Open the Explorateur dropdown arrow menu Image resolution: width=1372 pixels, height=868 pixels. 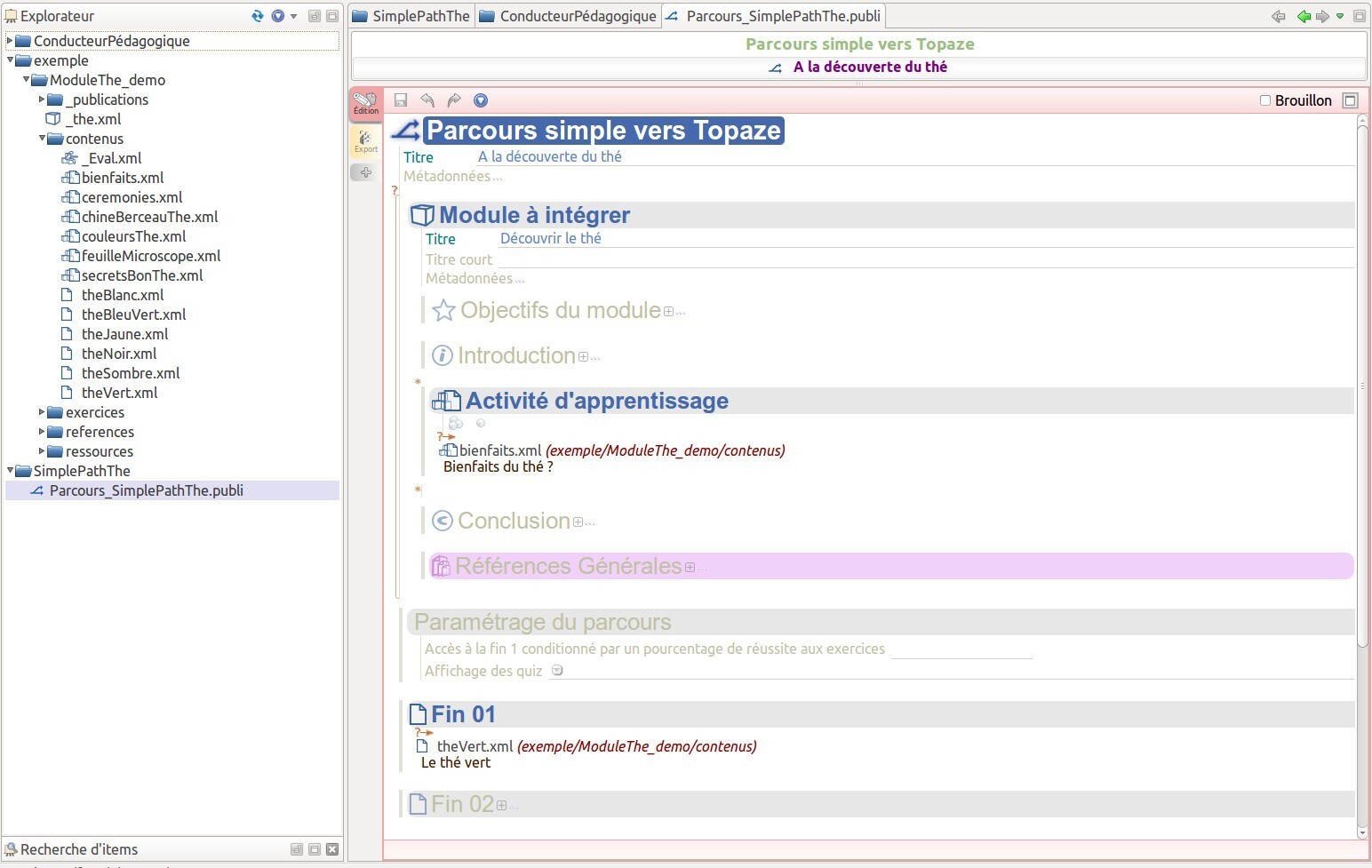294,16
